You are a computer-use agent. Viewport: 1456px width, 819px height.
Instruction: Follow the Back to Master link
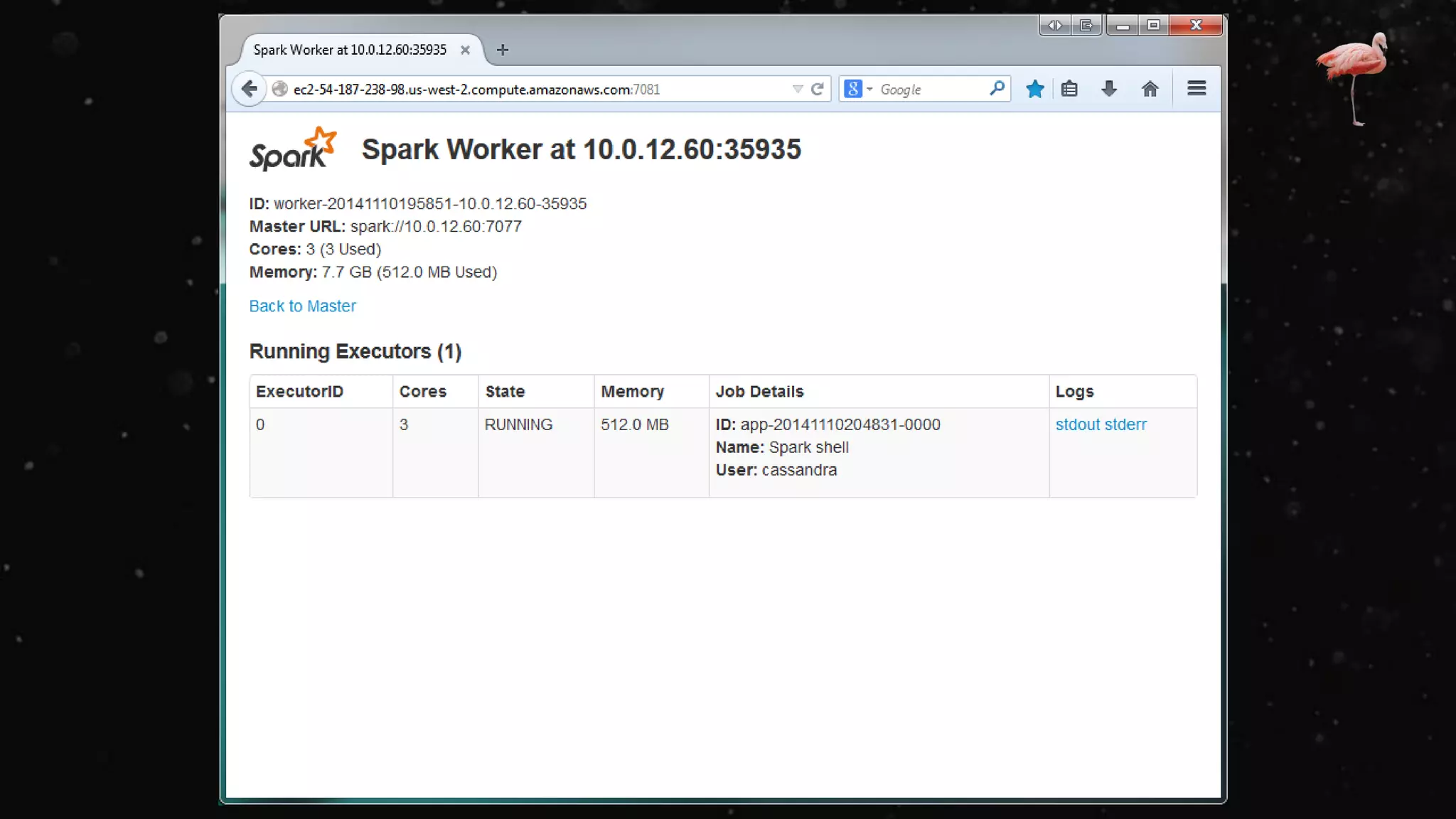point(302,306)
